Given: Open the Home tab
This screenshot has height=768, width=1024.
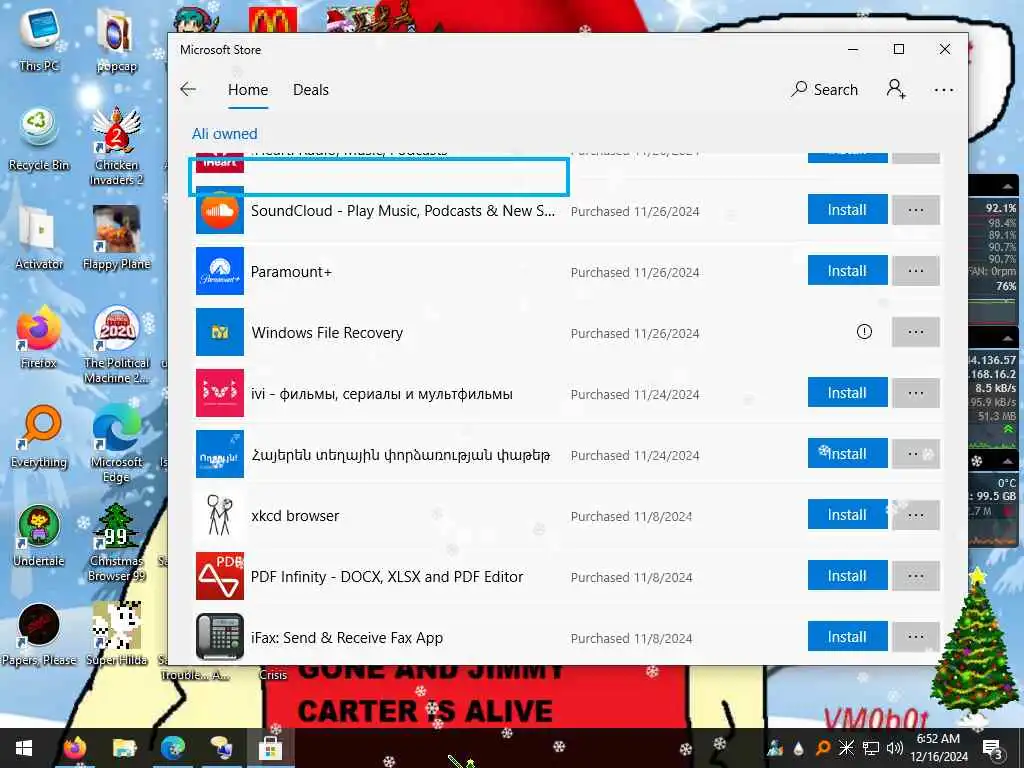Looking at the screenshot, I should coord(248,90).
